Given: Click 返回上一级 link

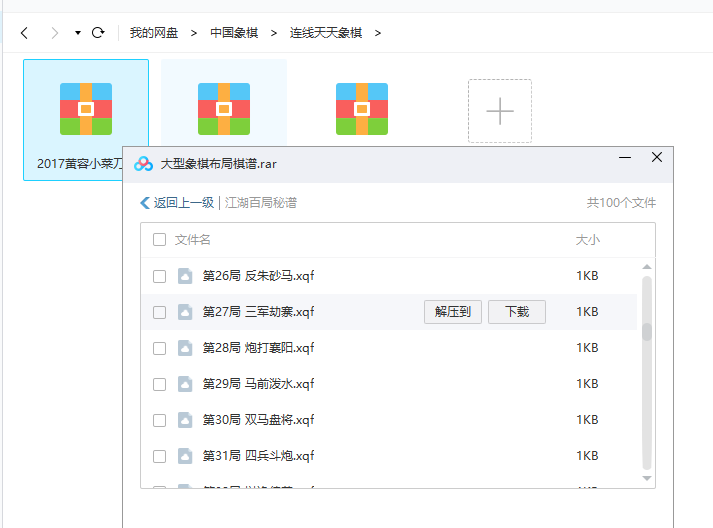Looking at the screenshot, I should pos(177,203).
